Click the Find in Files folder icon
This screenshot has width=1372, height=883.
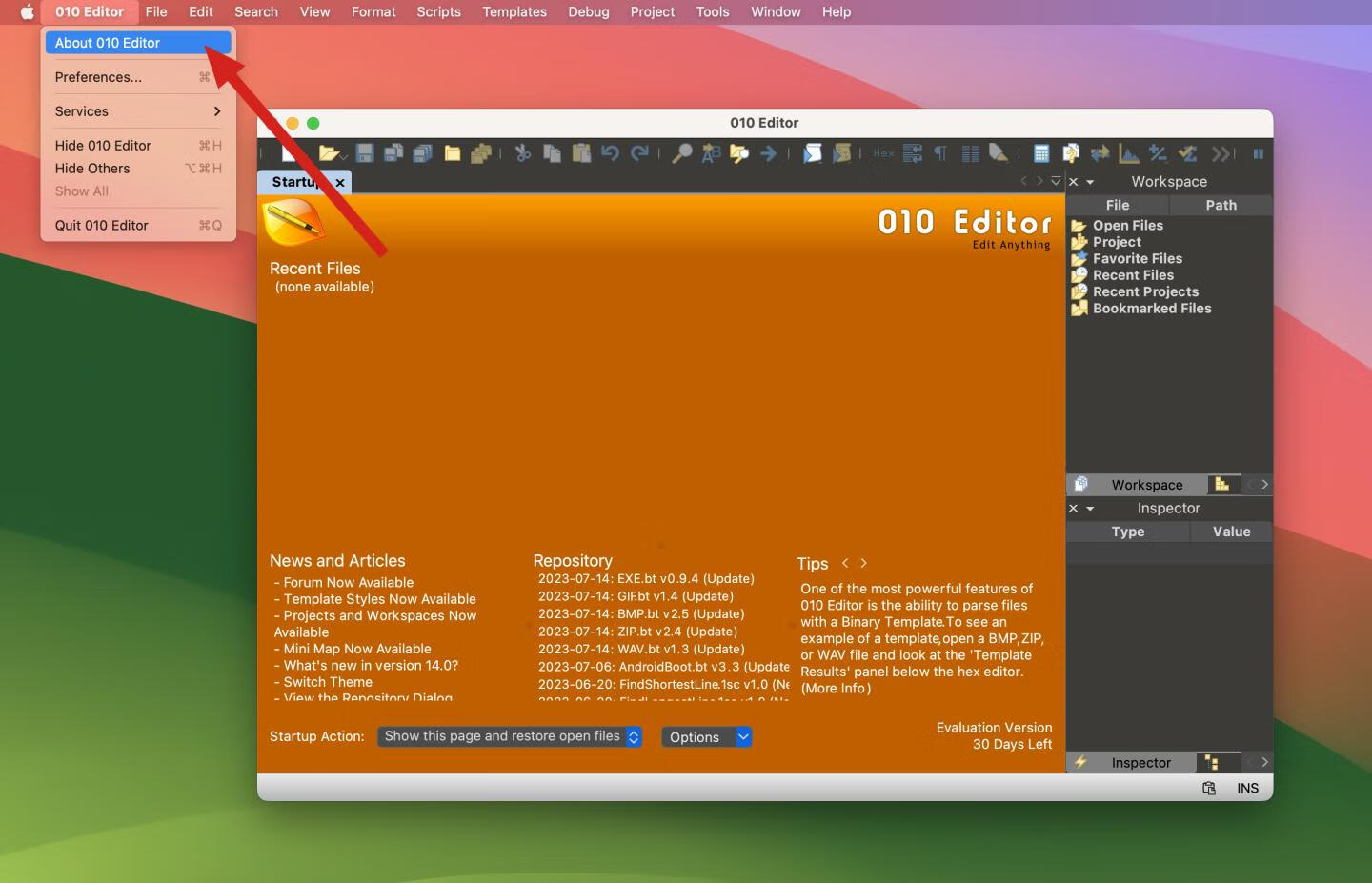[x=739, y=153]
